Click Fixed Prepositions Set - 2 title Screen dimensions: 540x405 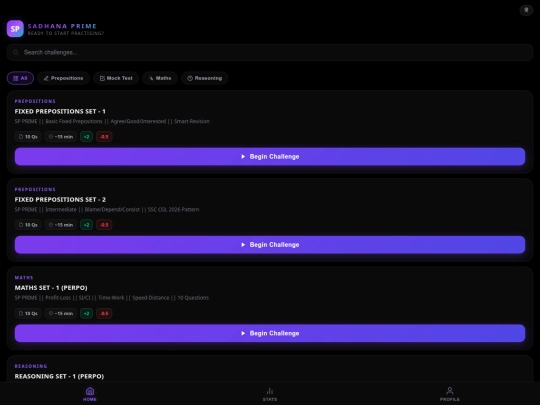(60, 200)
